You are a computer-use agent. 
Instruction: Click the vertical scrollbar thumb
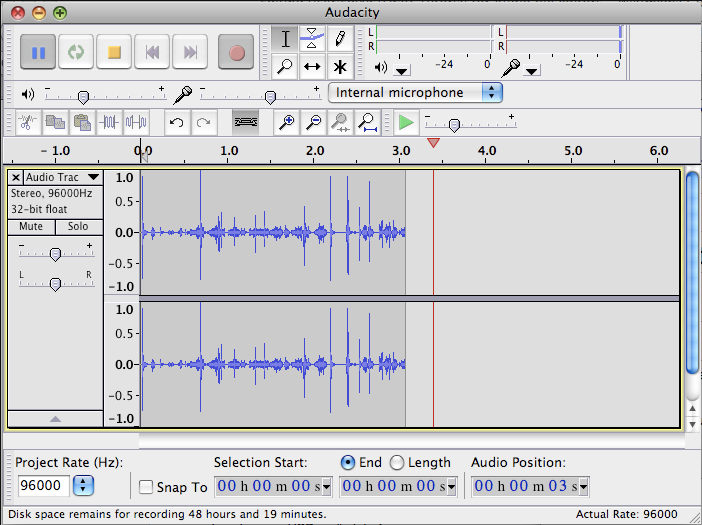[x=693, y=273]
